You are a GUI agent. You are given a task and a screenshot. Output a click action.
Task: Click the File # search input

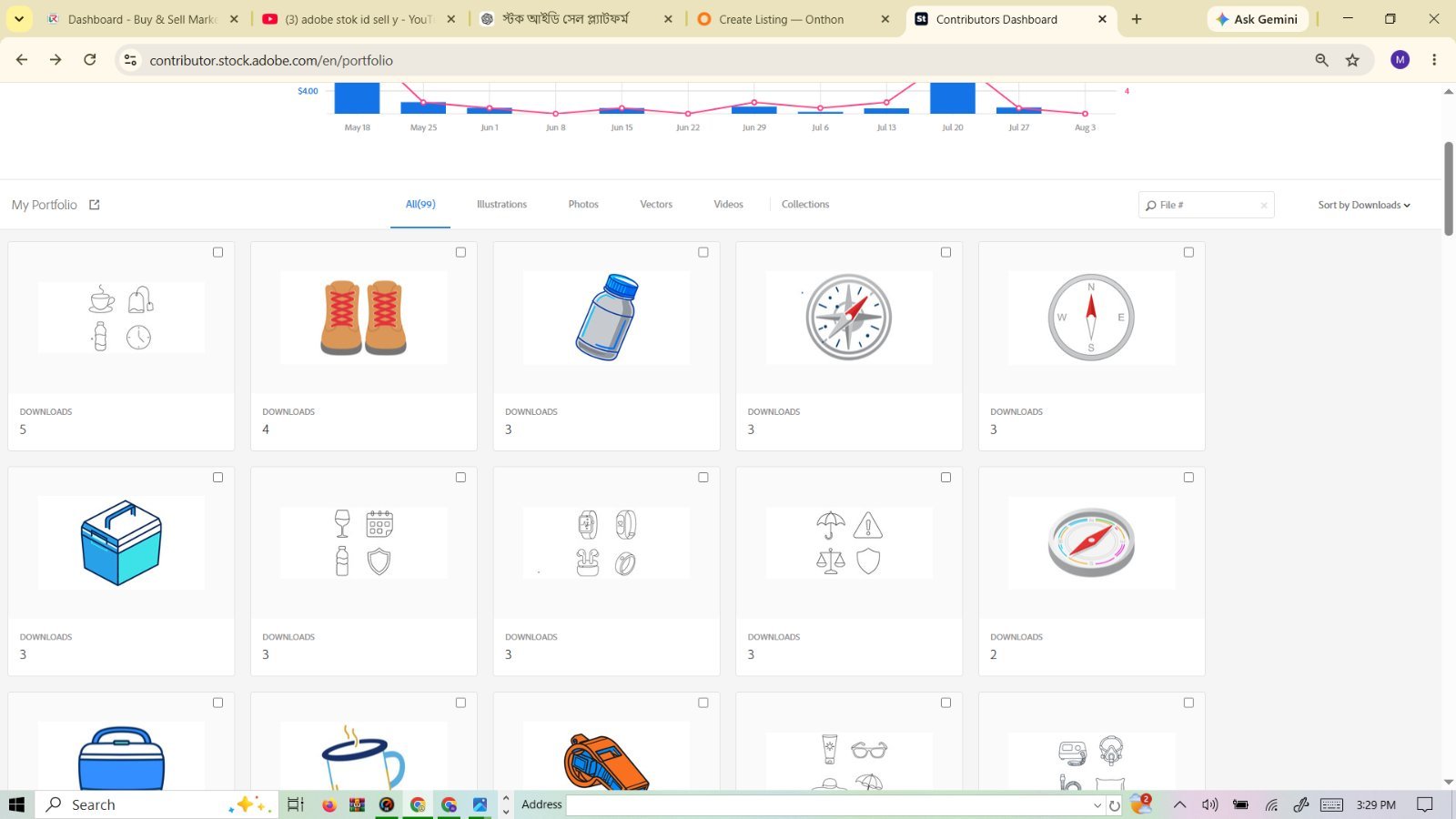point(1206,206)
